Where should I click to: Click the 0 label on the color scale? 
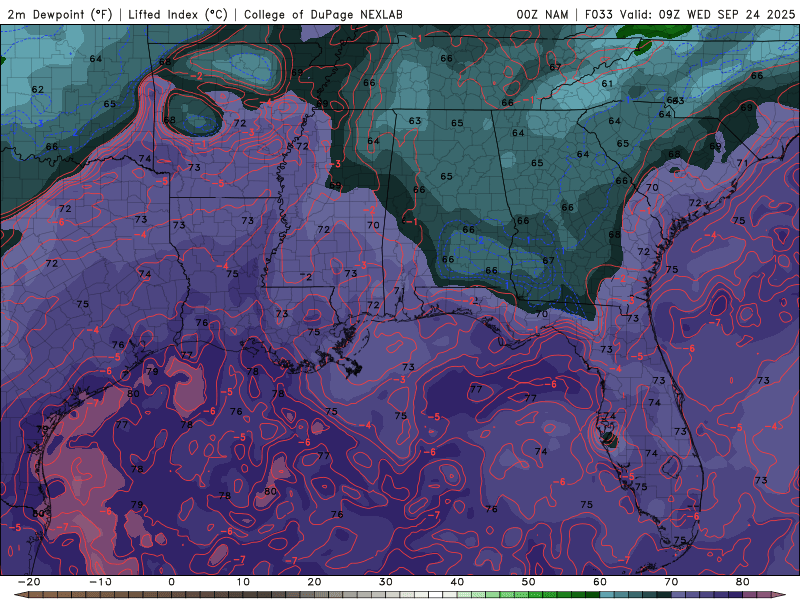click(171, 582)
